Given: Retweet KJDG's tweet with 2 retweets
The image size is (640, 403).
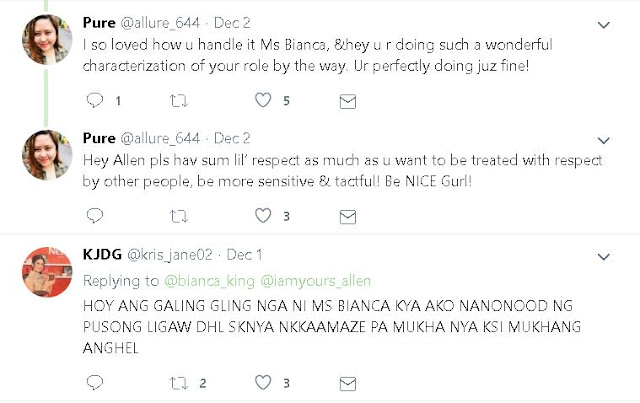Looking at the screenshot, I should (x=179, y=382).
